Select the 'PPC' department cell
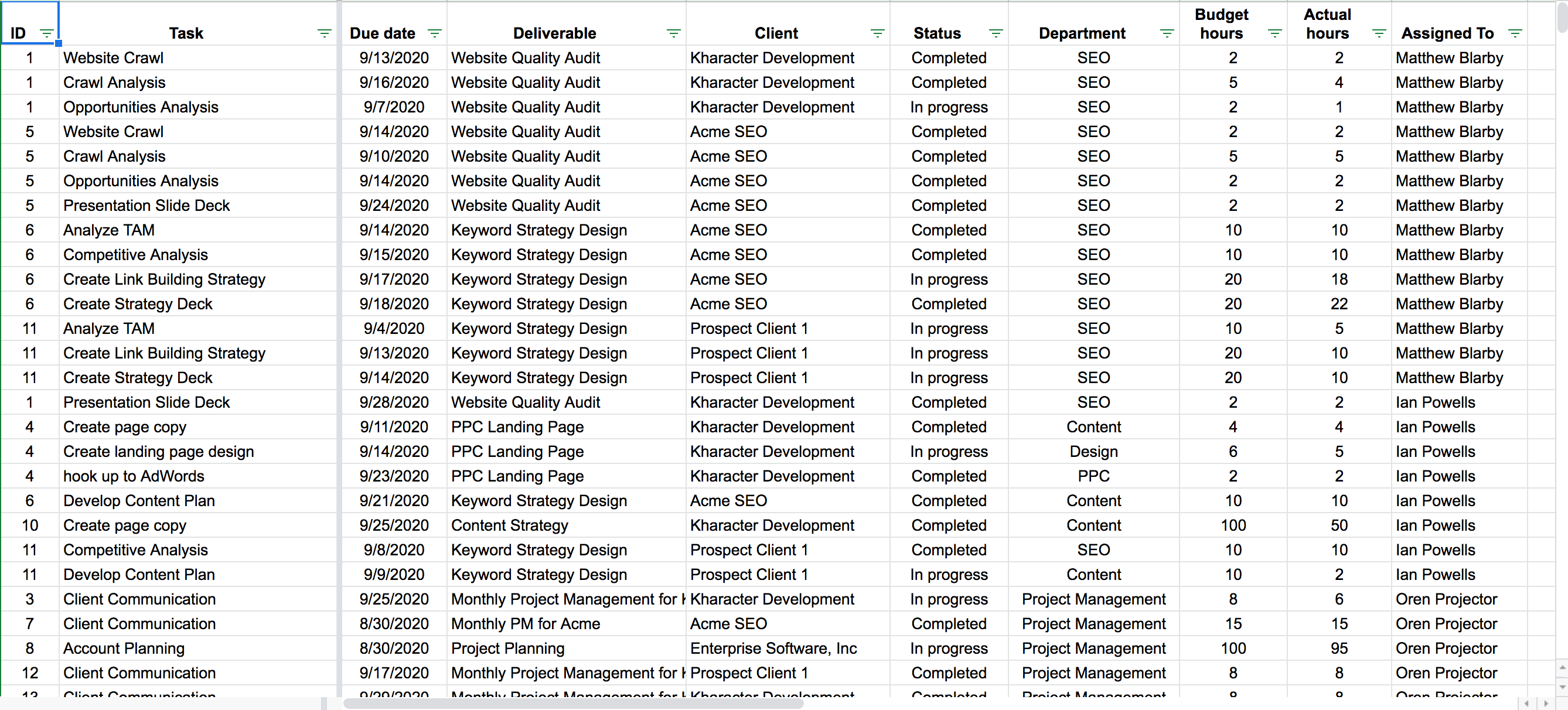The width and height of the screenshot is (1568, 710). (x=1094, y=476)
